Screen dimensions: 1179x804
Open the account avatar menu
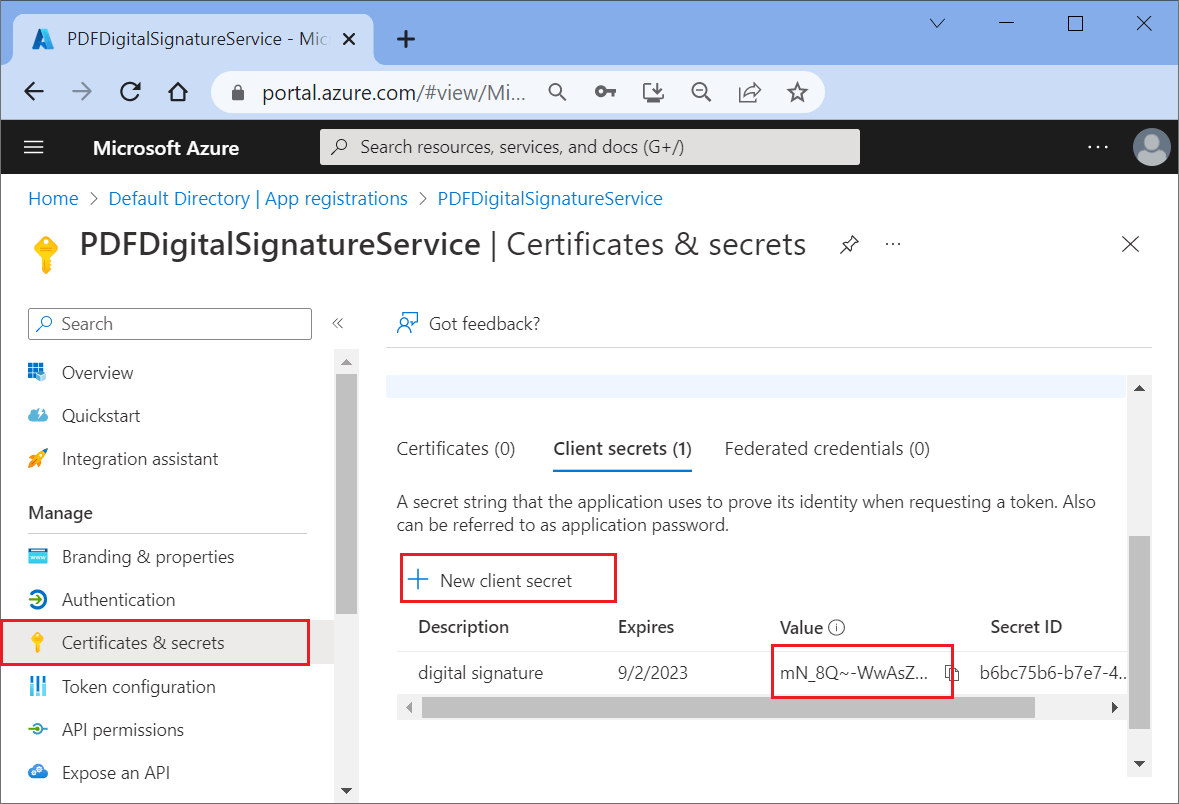coord(1151,146)
